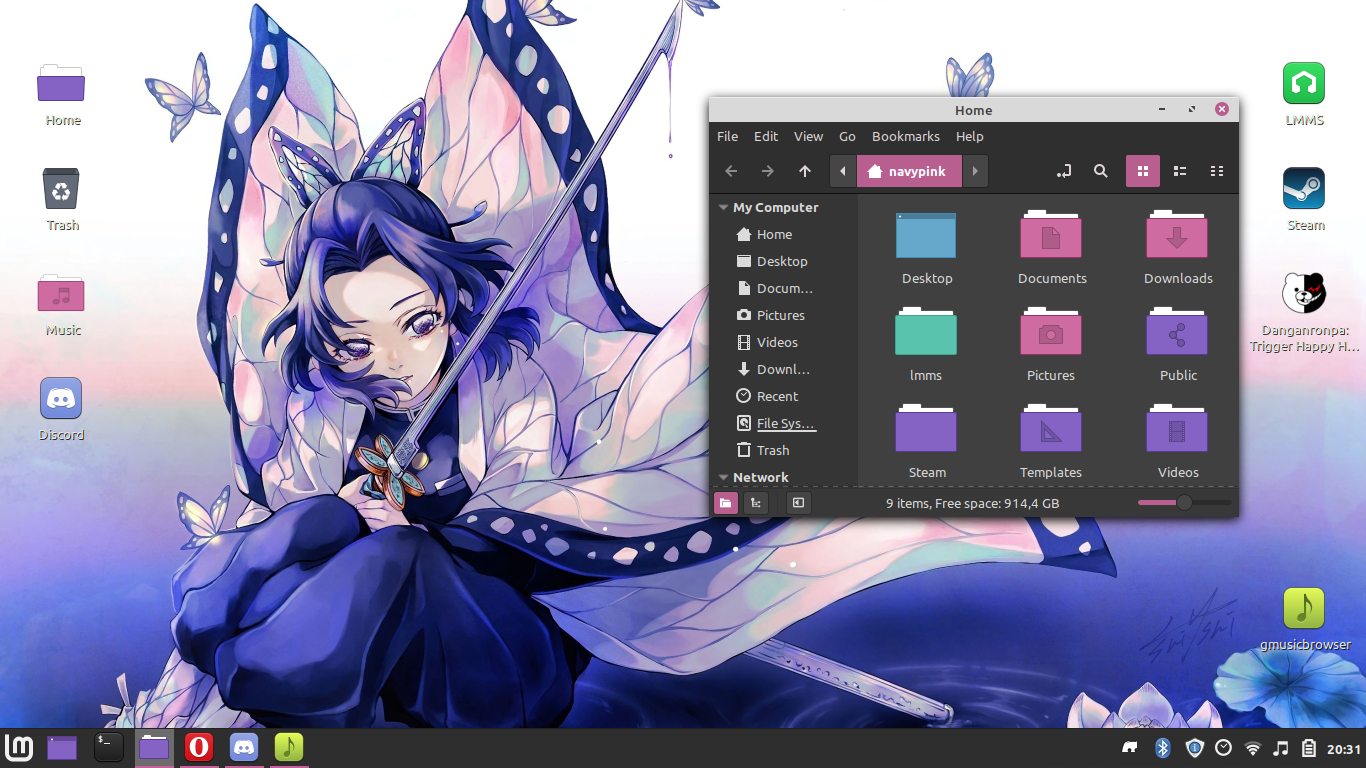Switch to list view mode
Viewport: 1366px width, 768px height.
coord(1180,171)
